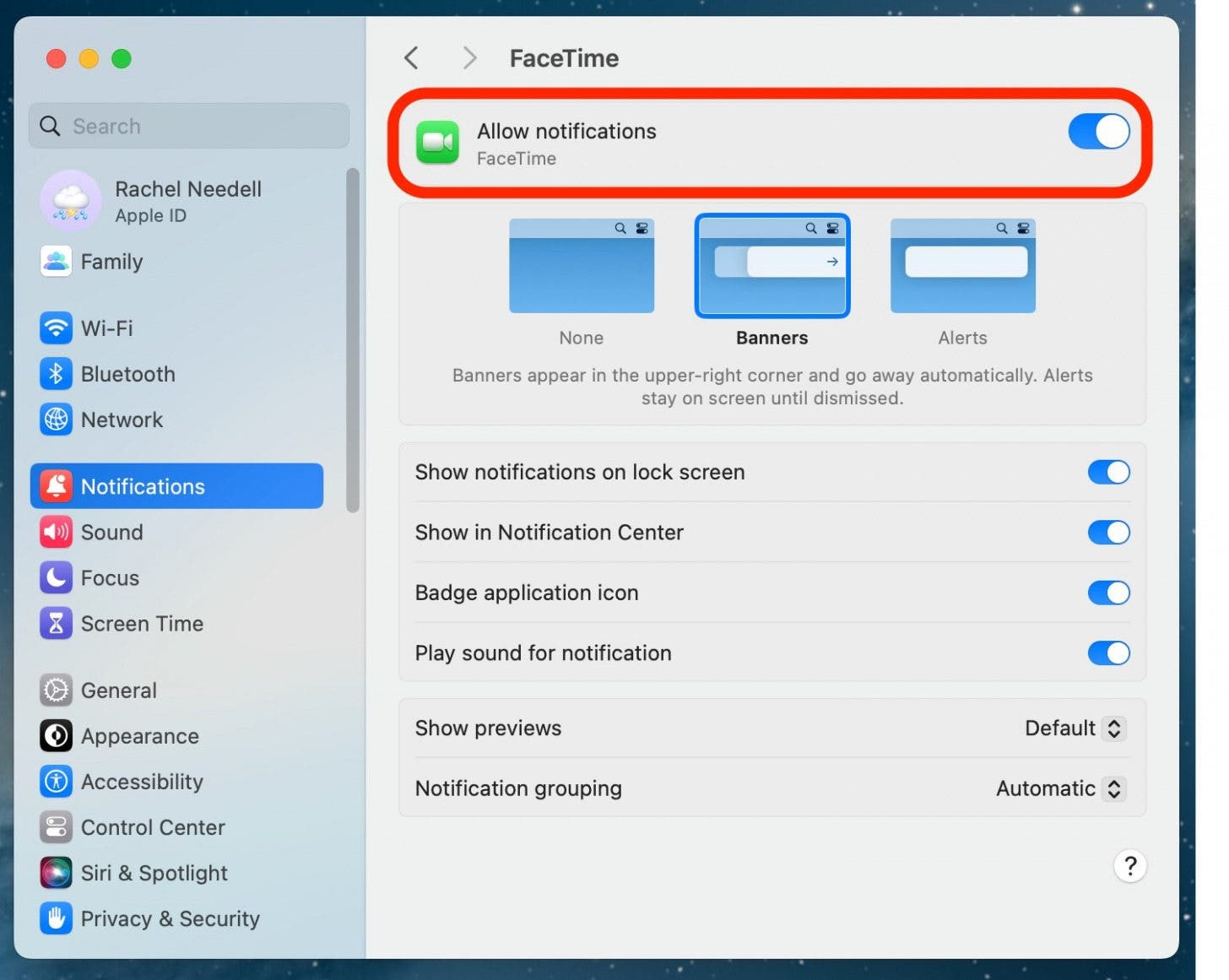This screenshot has height=980, width=1229.
Task: Toggle Play sound for notification
Action: click(1108, 652)
